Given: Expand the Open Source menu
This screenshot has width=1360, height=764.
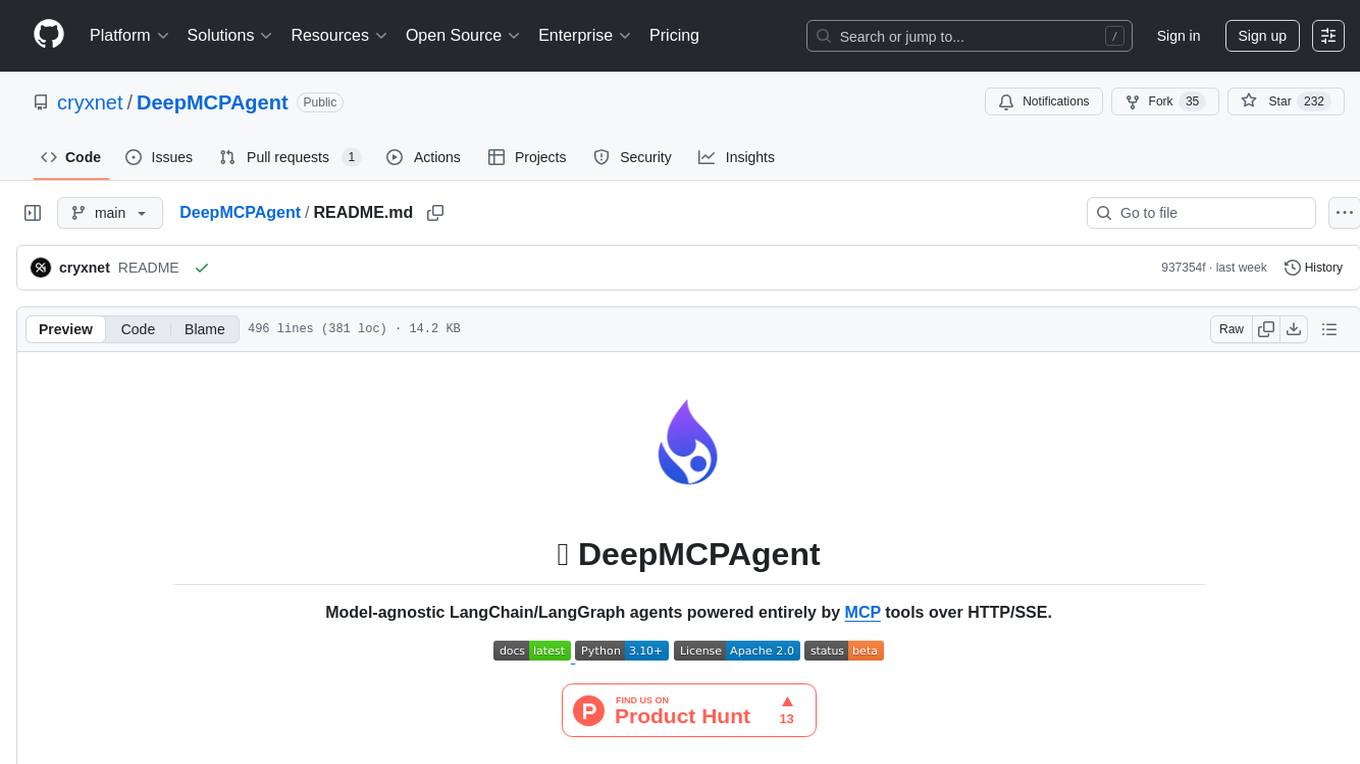Looking at the screenshot, I should click(463, 35).
